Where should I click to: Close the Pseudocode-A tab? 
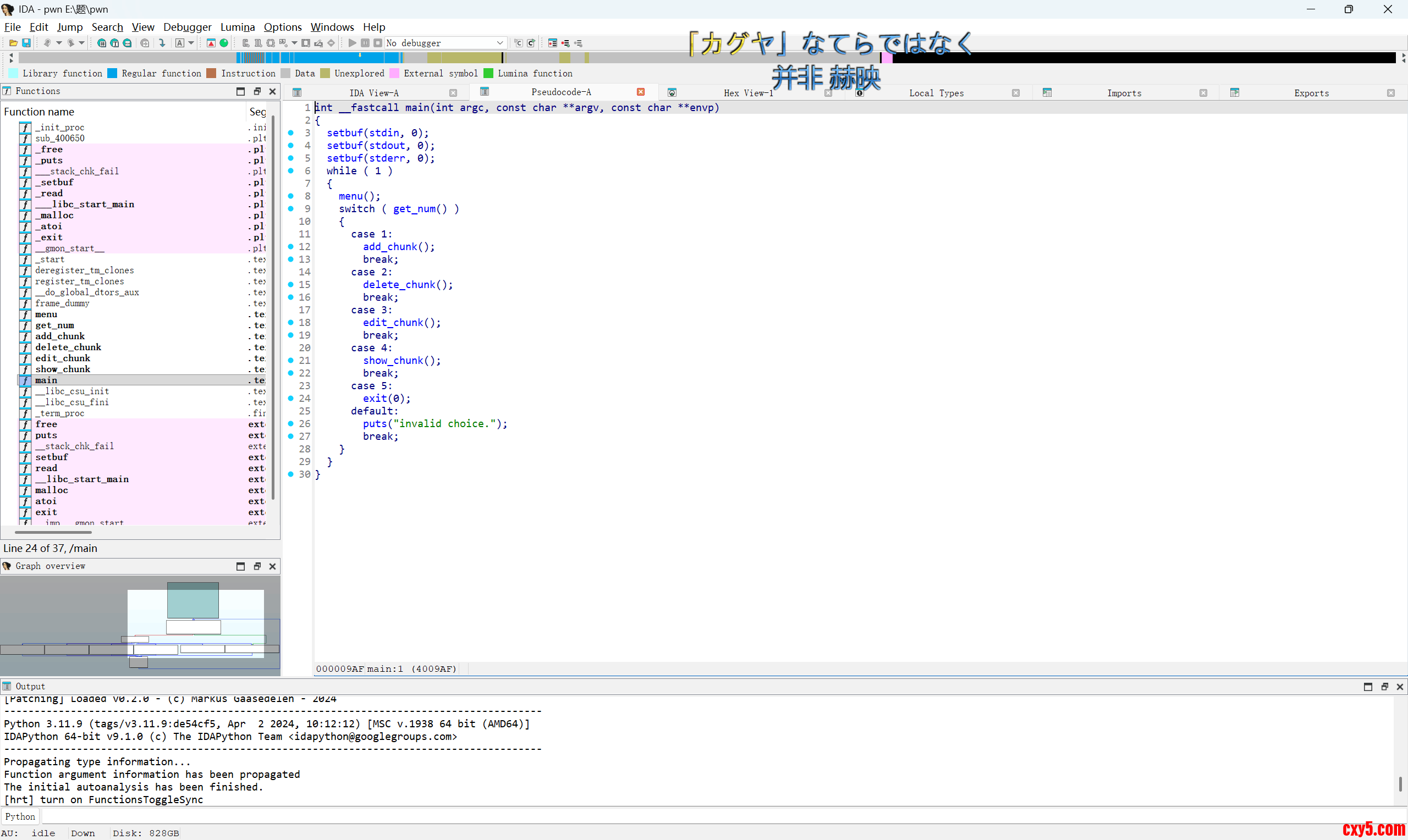coord(641,92)
